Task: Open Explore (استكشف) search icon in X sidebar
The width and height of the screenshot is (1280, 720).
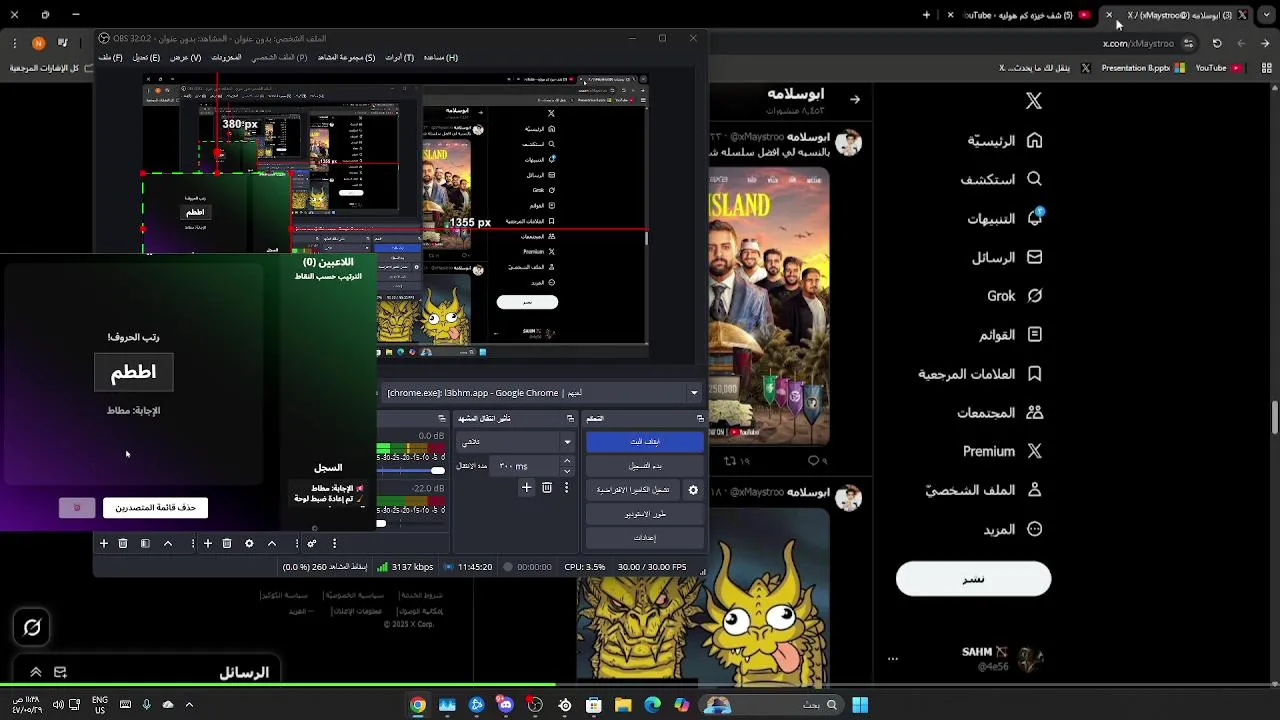Action: (x=1034, y=179)
